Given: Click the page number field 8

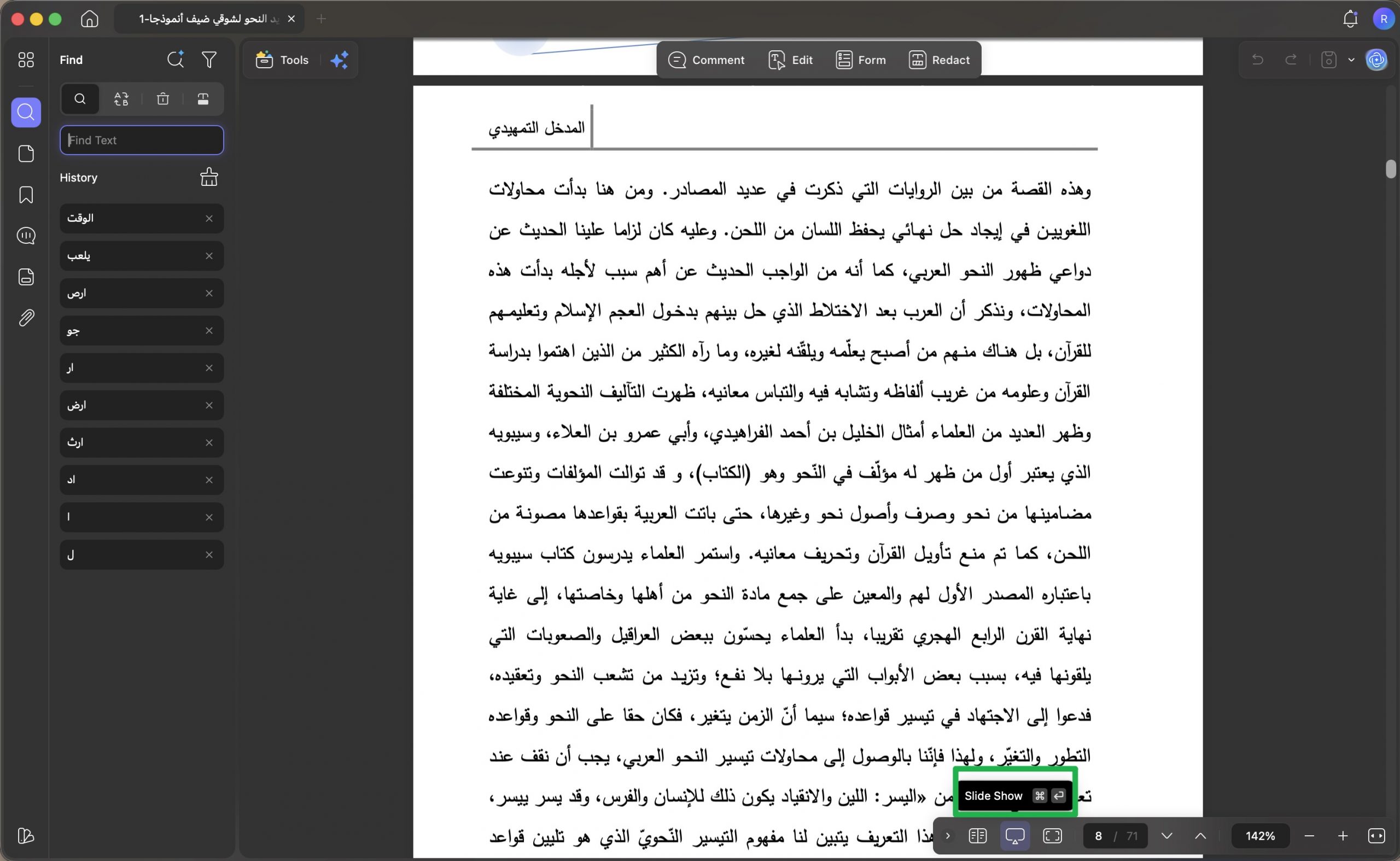Looking at the screenshot, I should click(x=1098, y=835).
